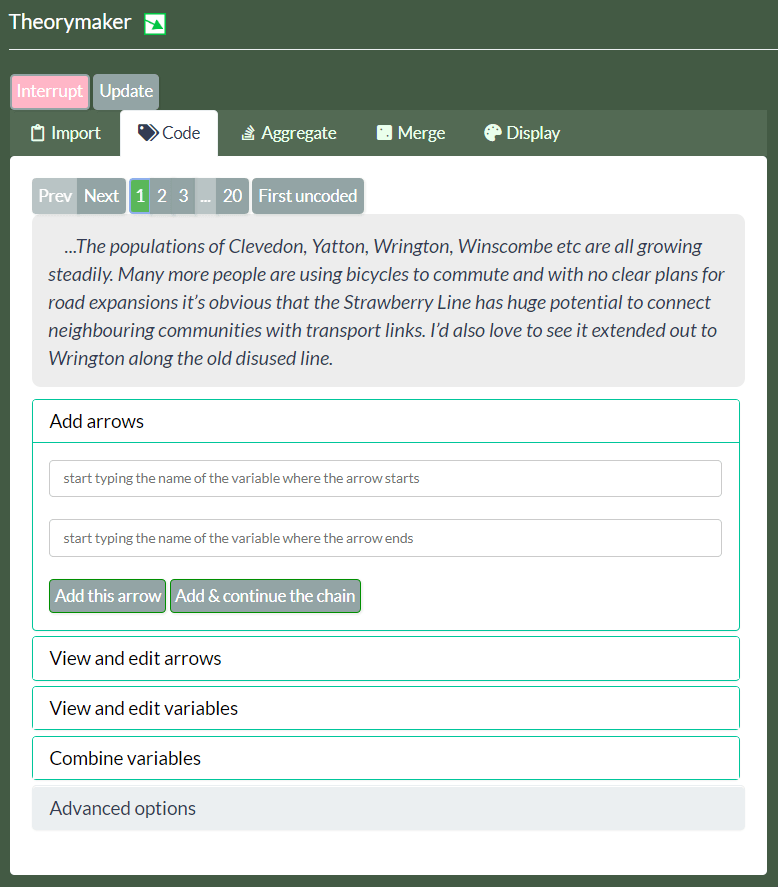The height and width of the screenshot is (887, 778).
Task: Advance to the Next statement
Action: pos(101,196)
